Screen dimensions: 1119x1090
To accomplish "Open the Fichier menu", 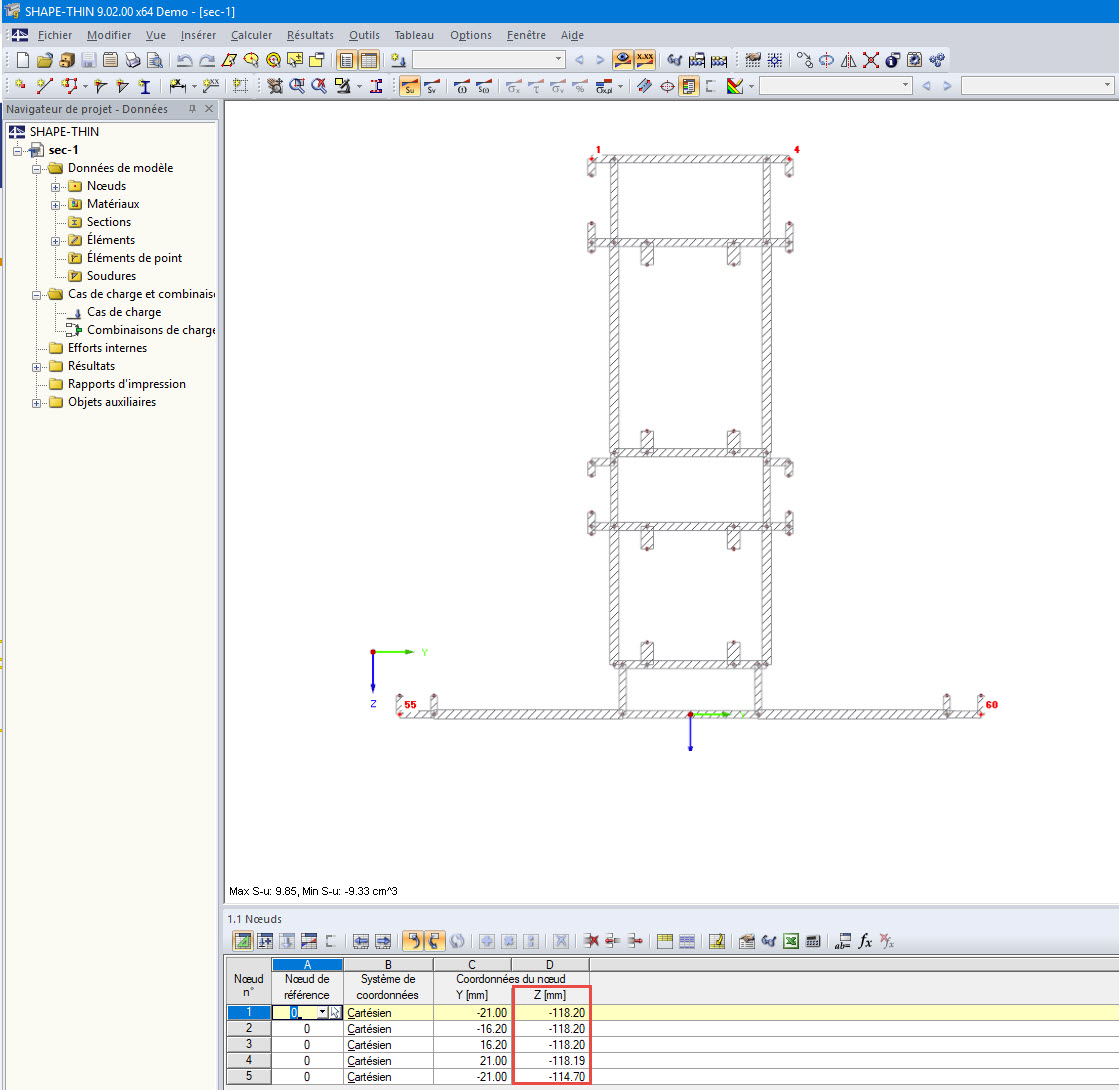I will coord(55,35).
